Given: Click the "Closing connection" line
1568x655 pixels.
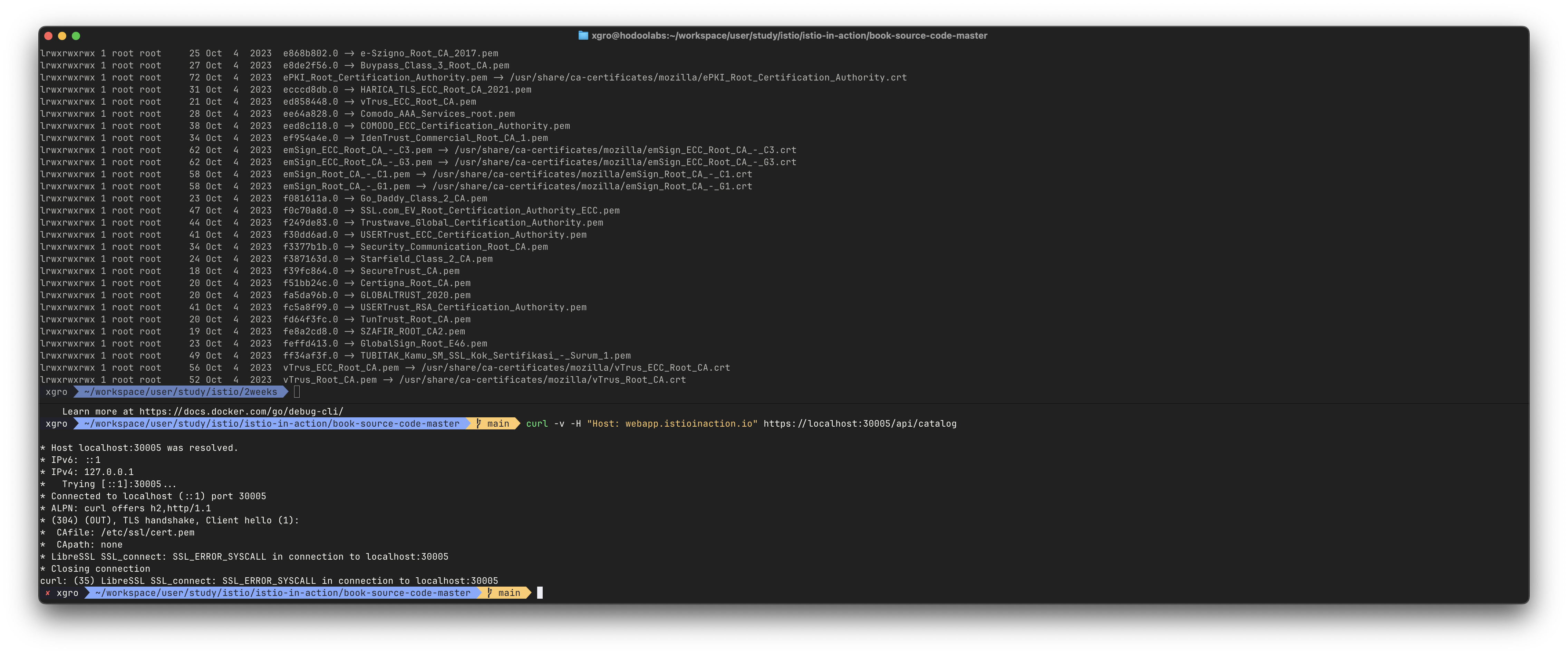Looking at the screenshot, I should (95, 569).
